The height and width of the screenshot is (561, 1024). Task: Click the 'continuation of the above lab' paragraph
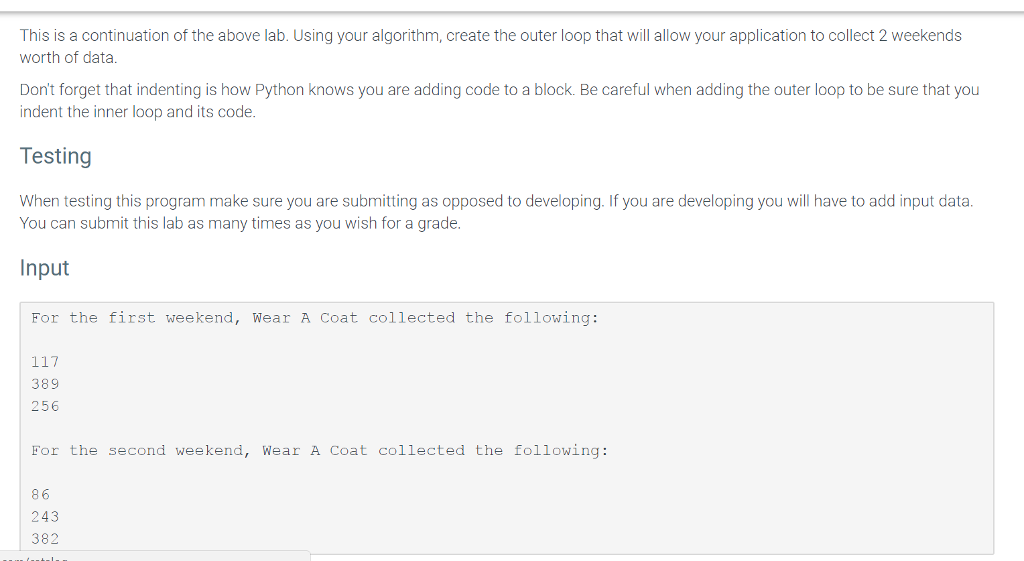[x=490, y=36]
